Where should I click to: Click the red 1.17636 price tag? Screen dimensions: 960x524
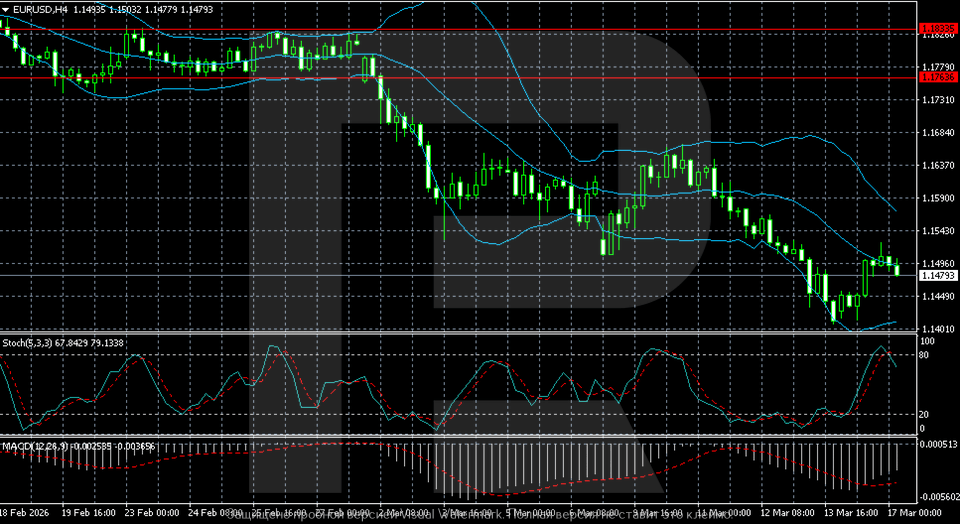pyautogui.click(x=938, y=77)
